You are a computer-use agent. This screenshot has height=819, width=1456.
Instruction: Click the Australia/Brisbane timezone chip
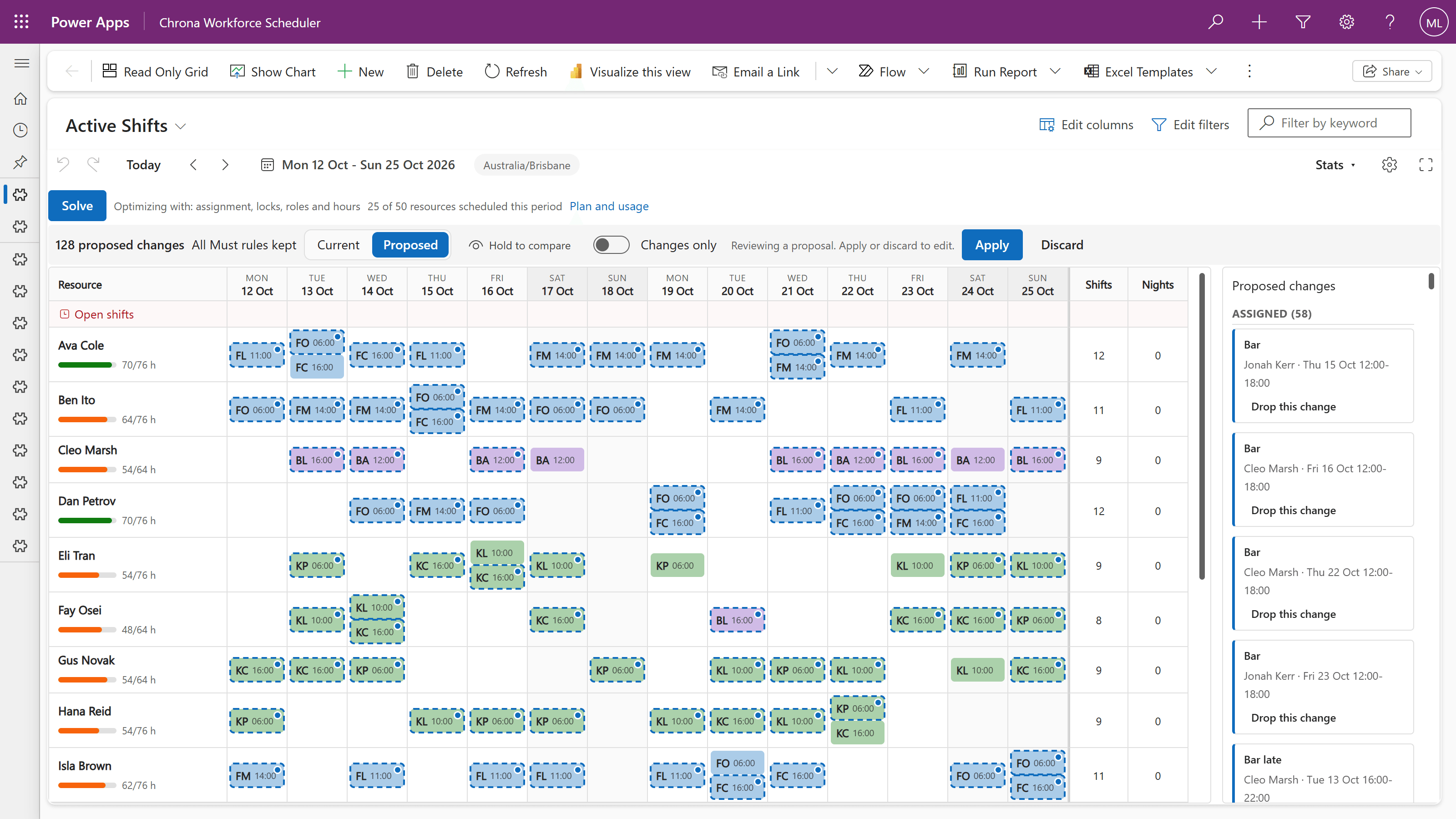point(526,165)
